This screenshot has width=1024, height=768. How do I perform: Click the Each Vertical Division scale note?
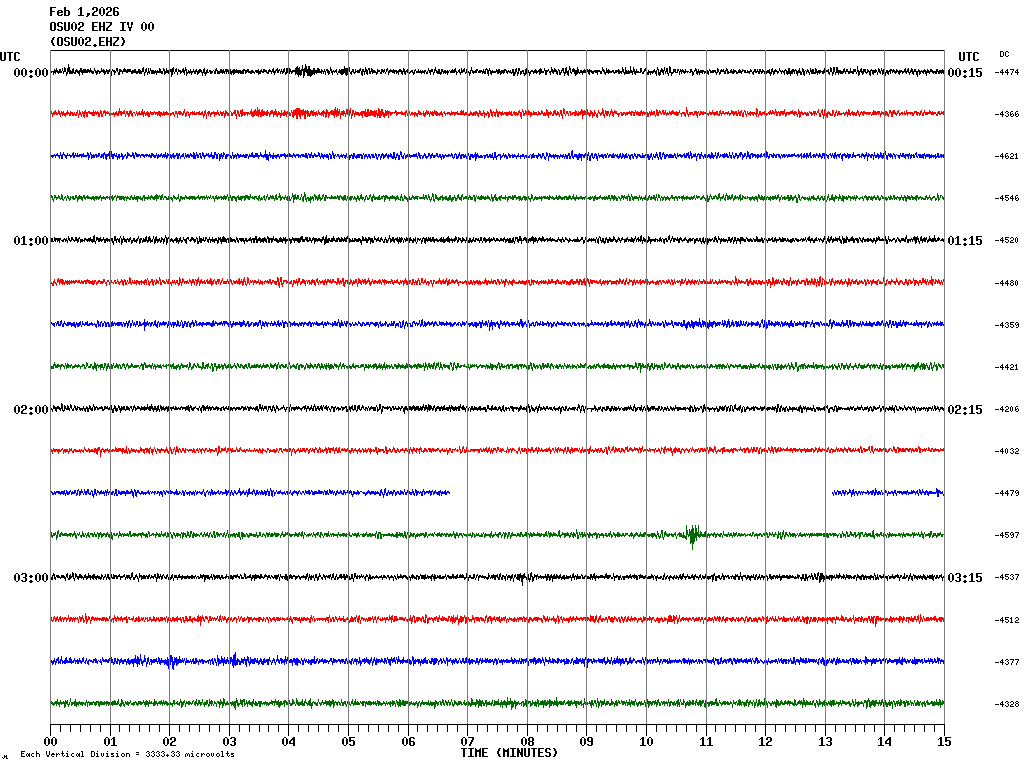tap(127, 754)
